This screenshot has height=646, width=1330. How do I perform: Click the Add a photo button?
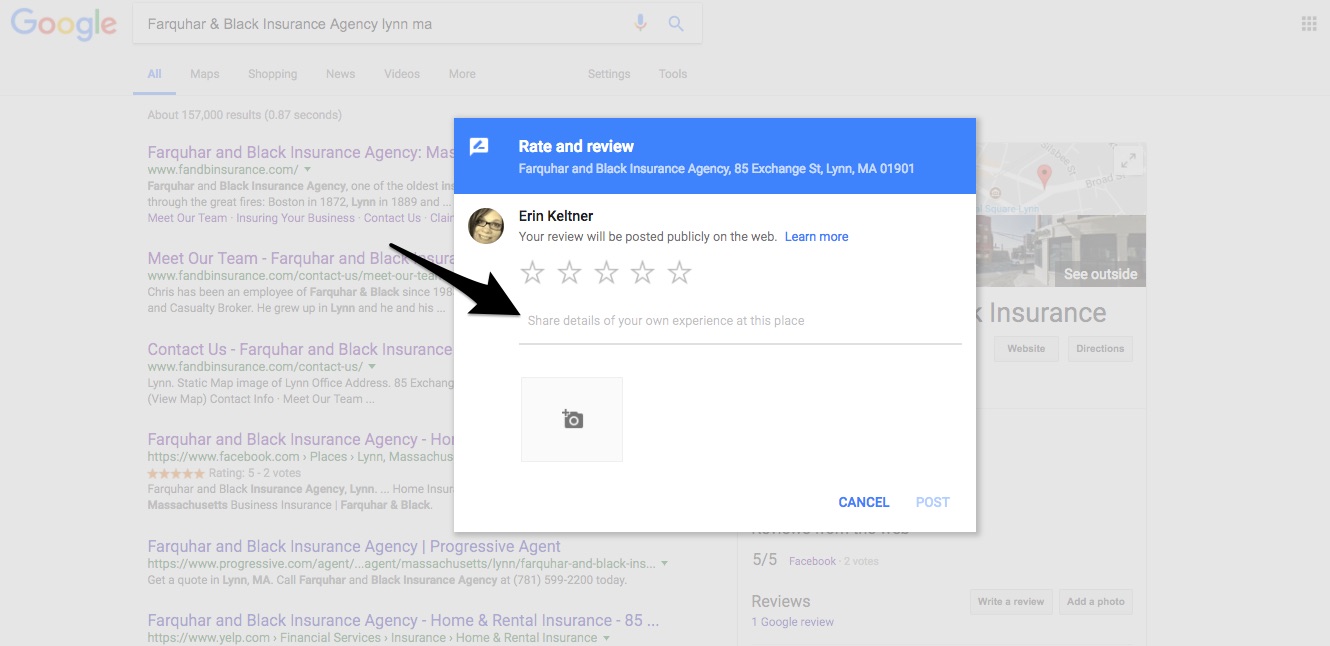[1096, 602]
